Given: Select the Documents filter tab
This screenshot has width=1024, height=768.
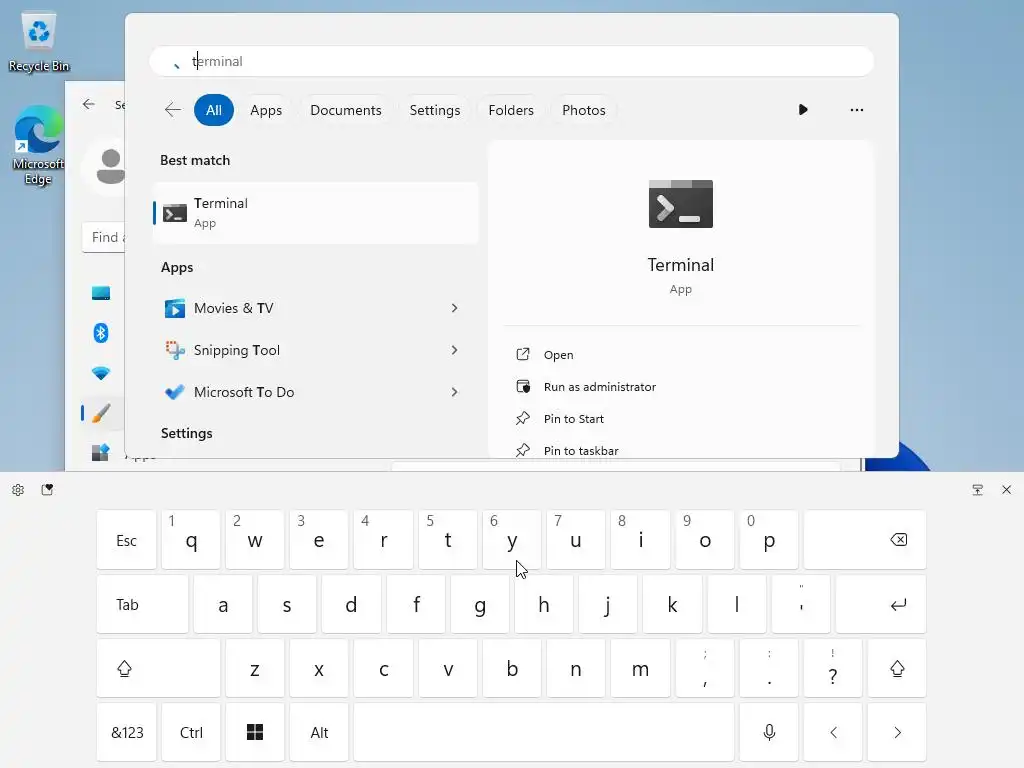Looking at the screenshot, I should [345, 110].
